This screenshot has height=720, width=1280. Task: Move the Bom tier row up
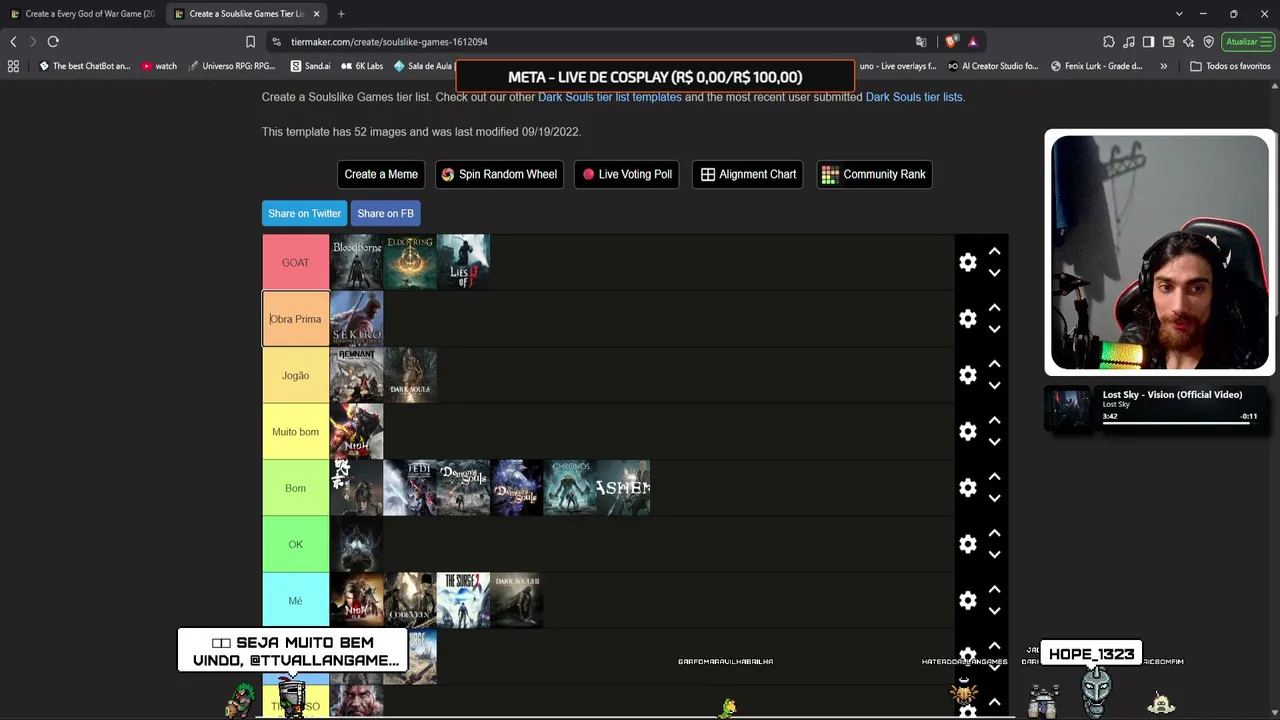[x=994, y=477]
